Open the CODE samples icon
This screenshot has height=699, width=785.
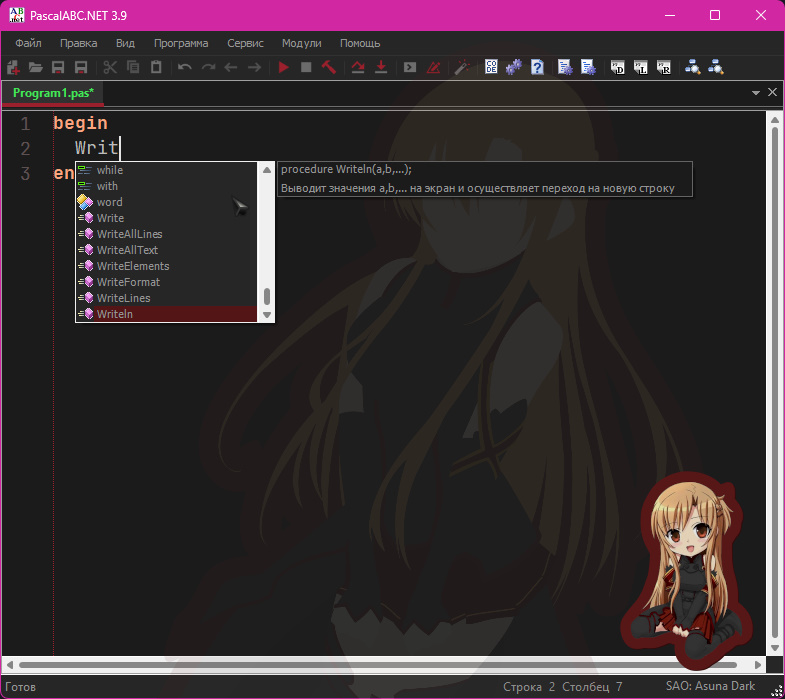[492, 67]
